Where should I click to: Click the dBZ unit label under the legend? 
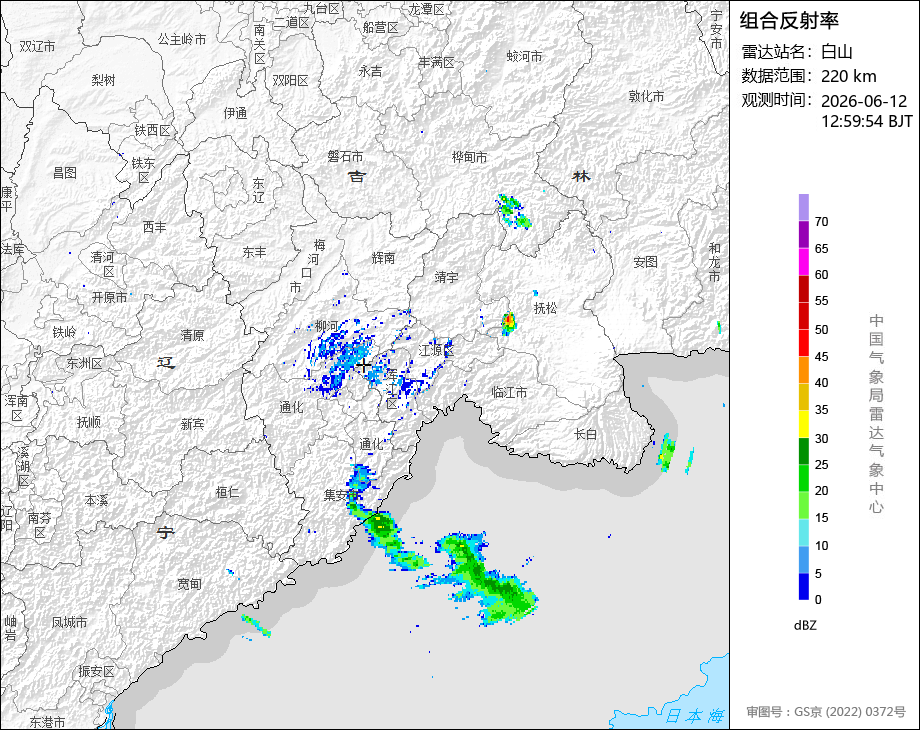(805, 626)
